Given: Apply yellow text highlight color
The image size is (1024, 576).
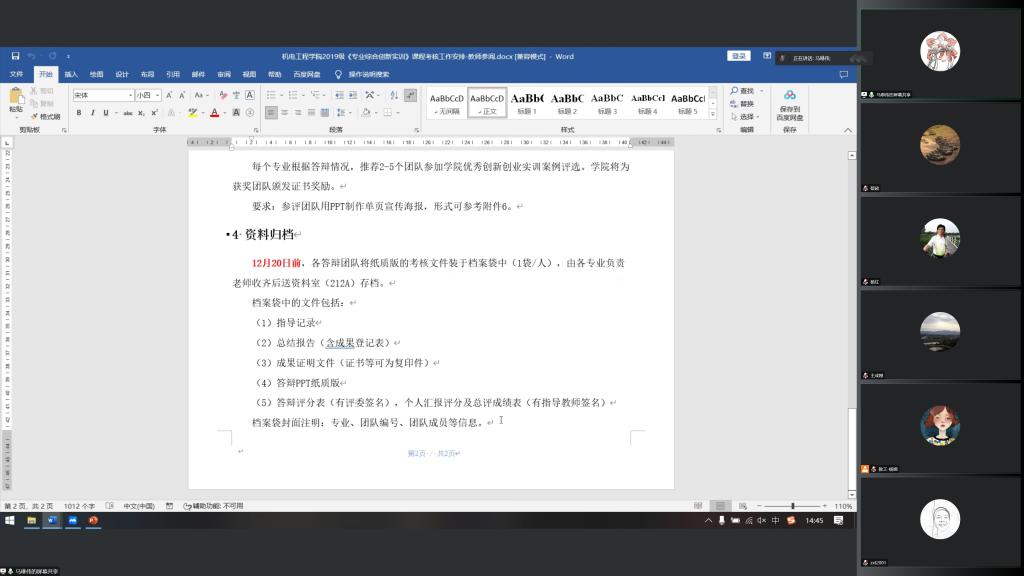Looking at the screenshot, I should (192, 113).
